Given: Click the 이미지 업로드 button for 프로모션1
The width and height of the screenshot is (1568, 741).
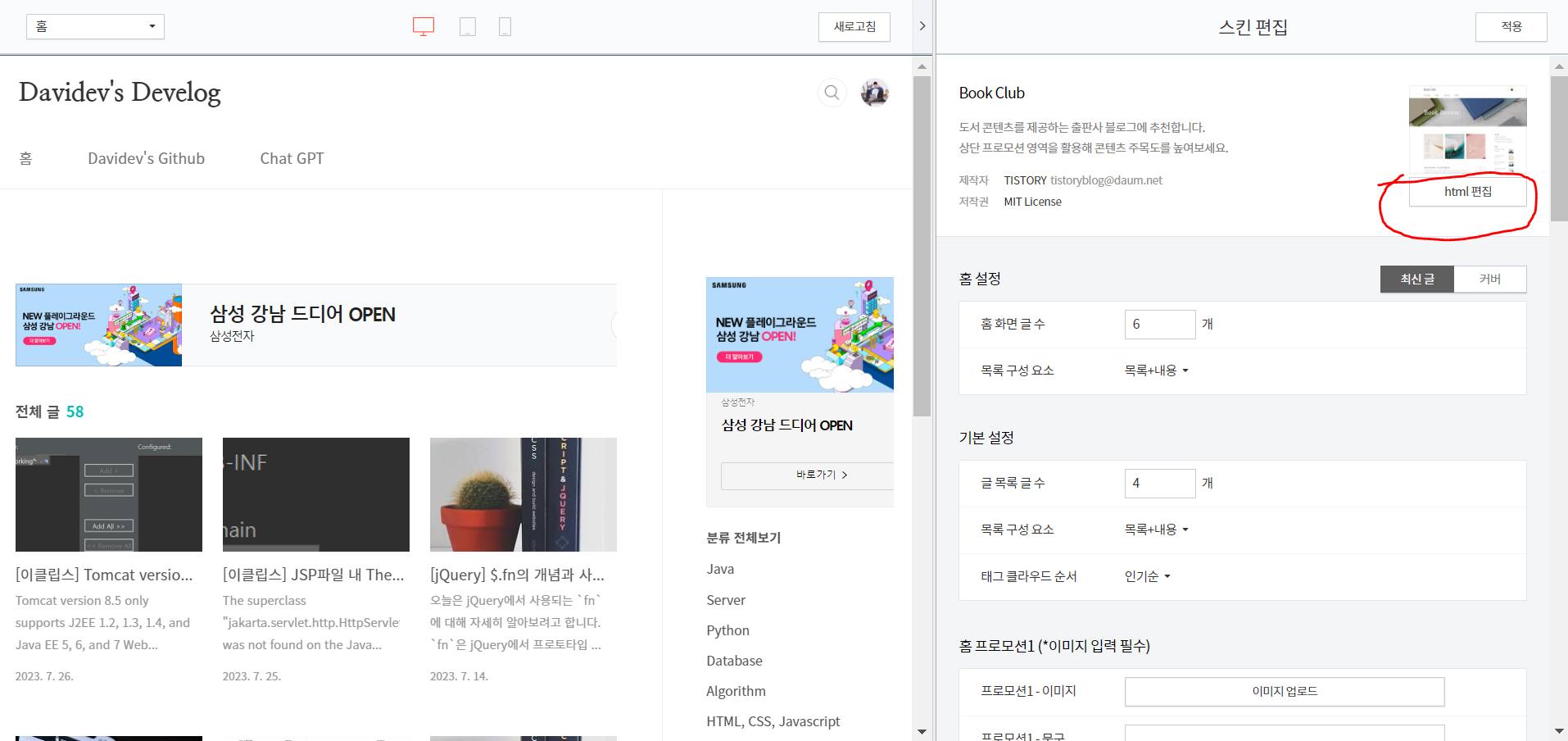Looking at the screenshot, I should pyautogui.click(x=1285, y=692).
